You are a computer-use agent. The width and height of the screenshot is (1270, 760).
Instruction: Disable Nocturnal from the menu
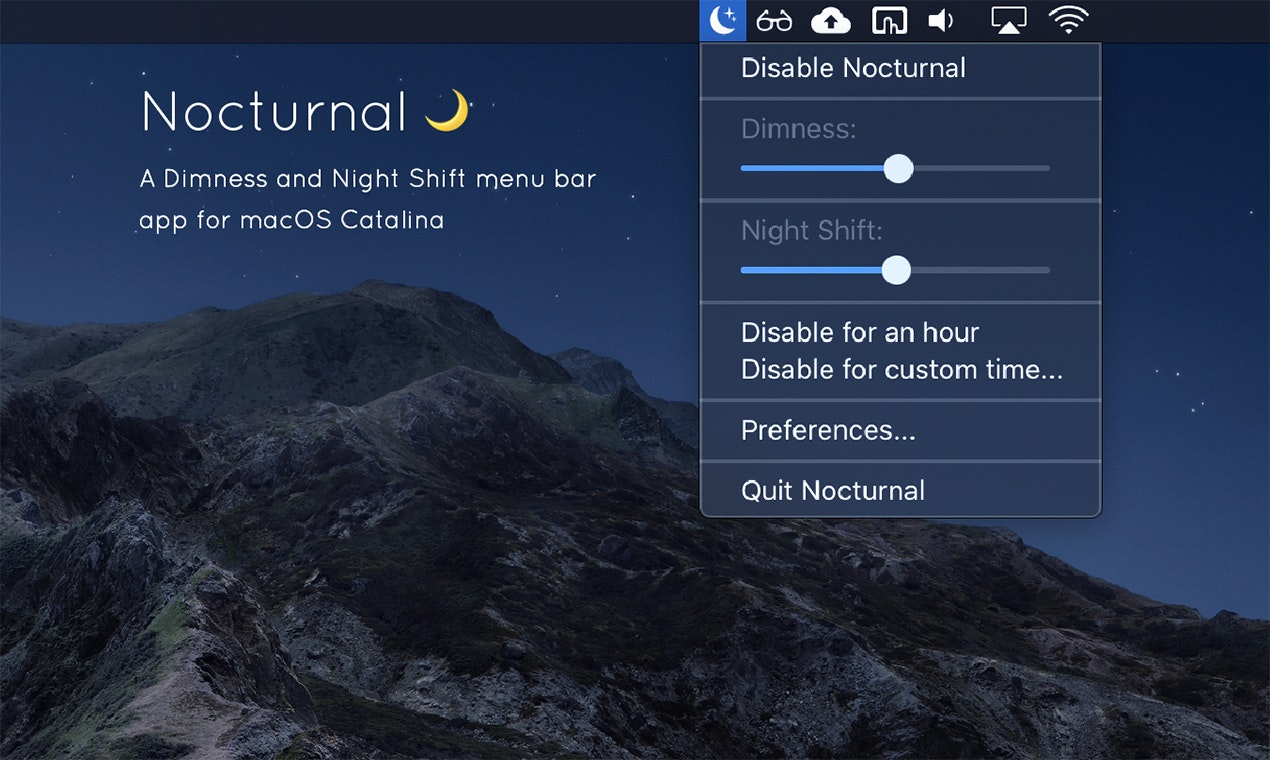point(853,68)
